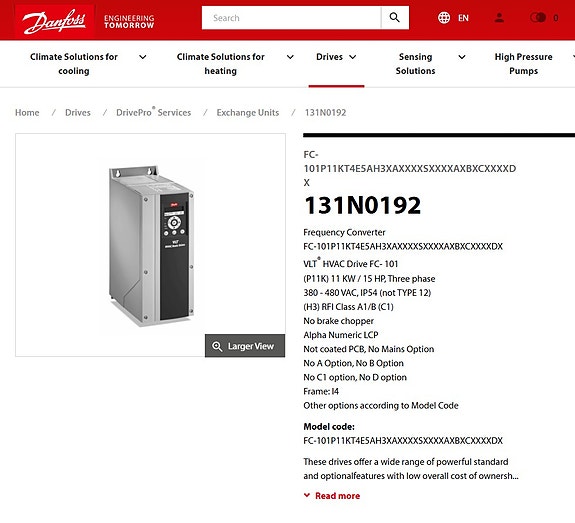
Task: Click the ENGINEERING TOMORROW tagline
Action: [x=129, y=21]
